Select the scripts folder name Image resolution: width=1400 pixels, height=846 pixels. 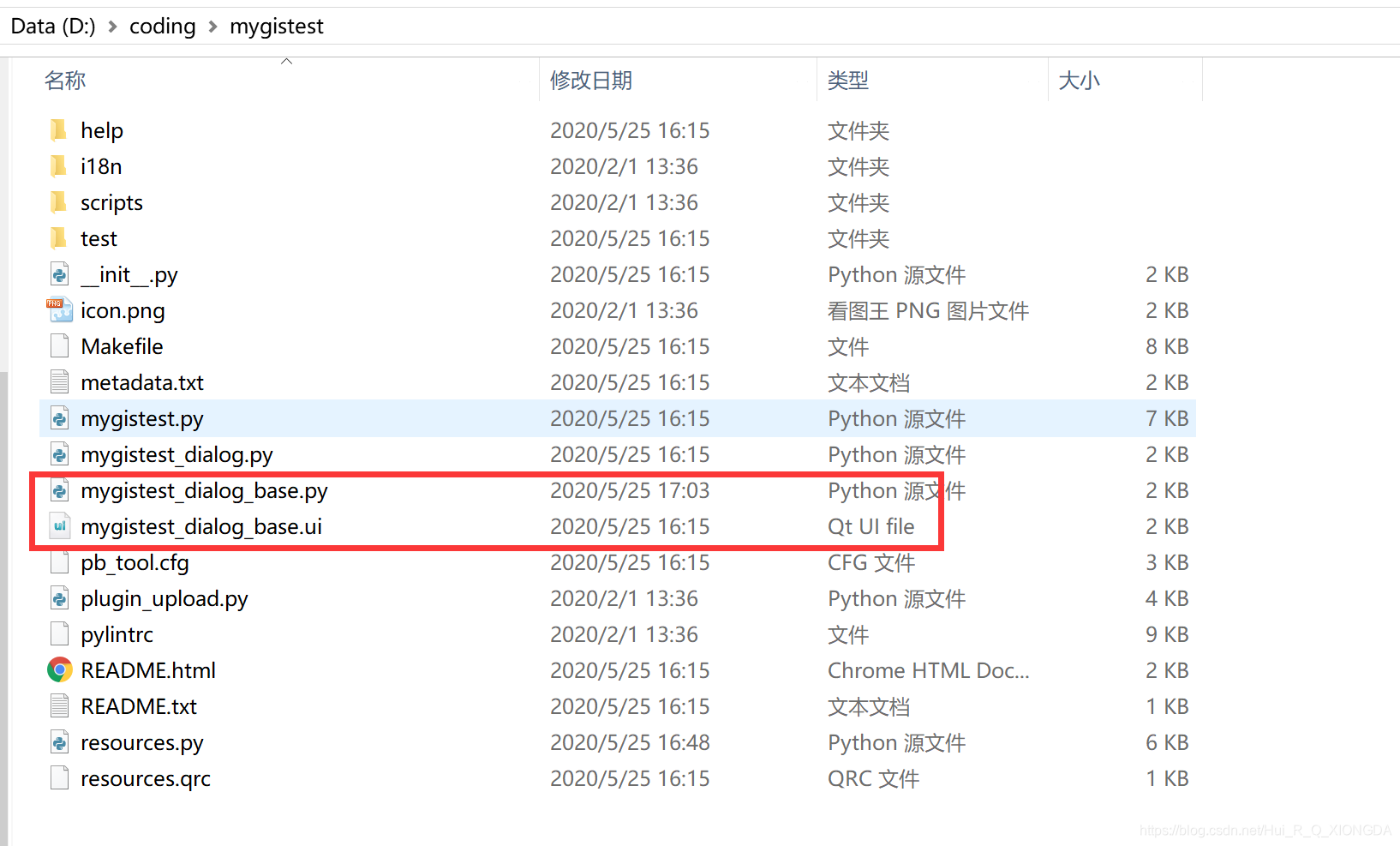(x=111, y=202)
